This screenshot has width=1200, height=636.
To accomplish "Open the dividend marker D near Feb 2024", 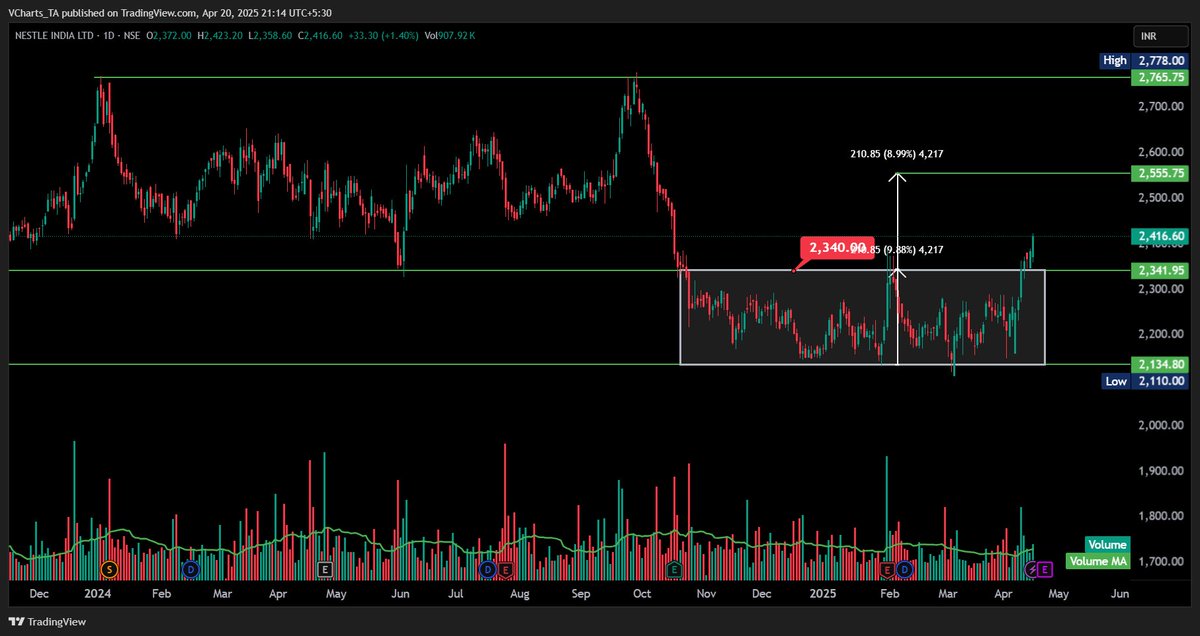I will [190, 569].
